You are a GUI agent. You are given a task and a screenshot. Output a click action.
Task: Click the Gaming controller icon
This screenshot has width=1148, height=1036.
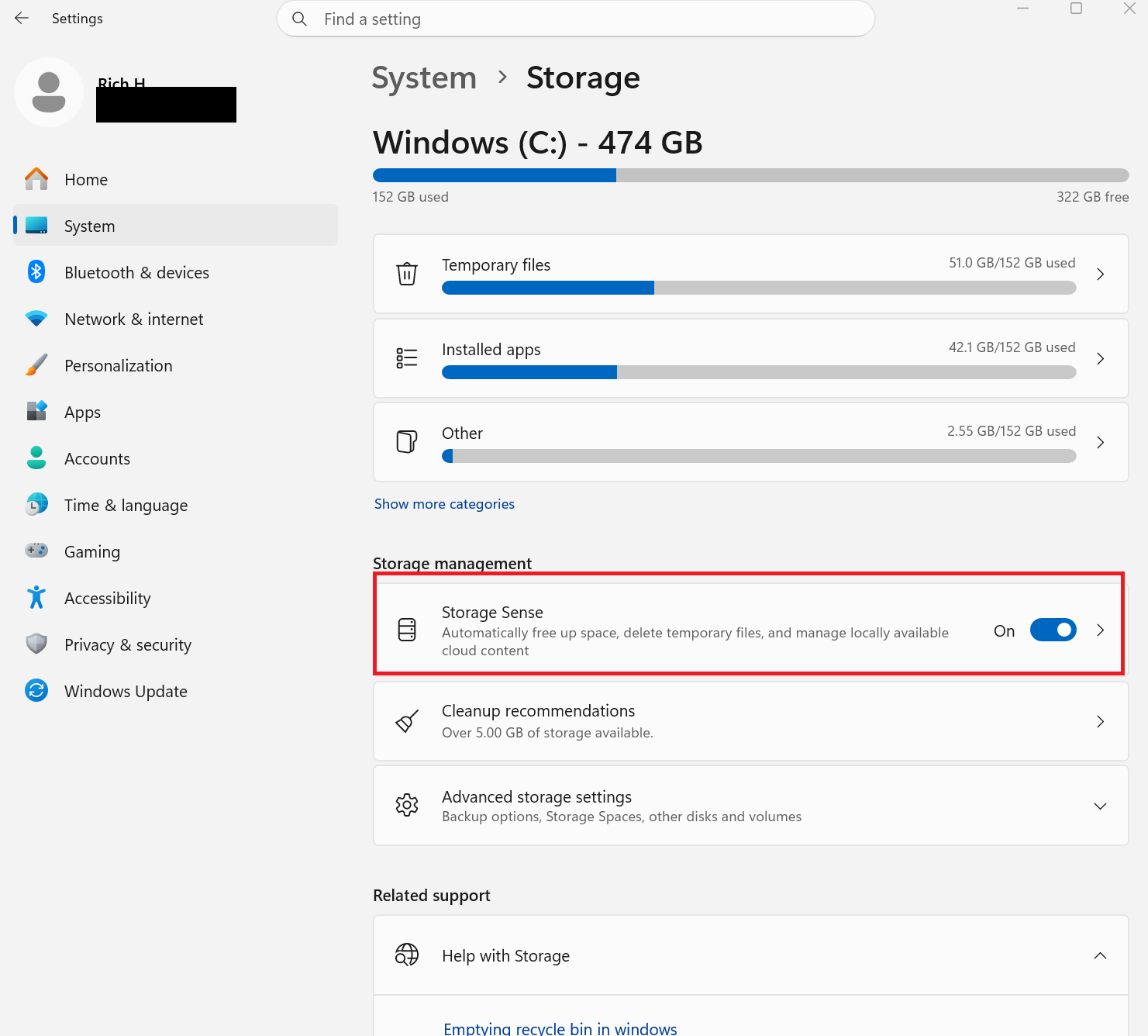point(36,551)
